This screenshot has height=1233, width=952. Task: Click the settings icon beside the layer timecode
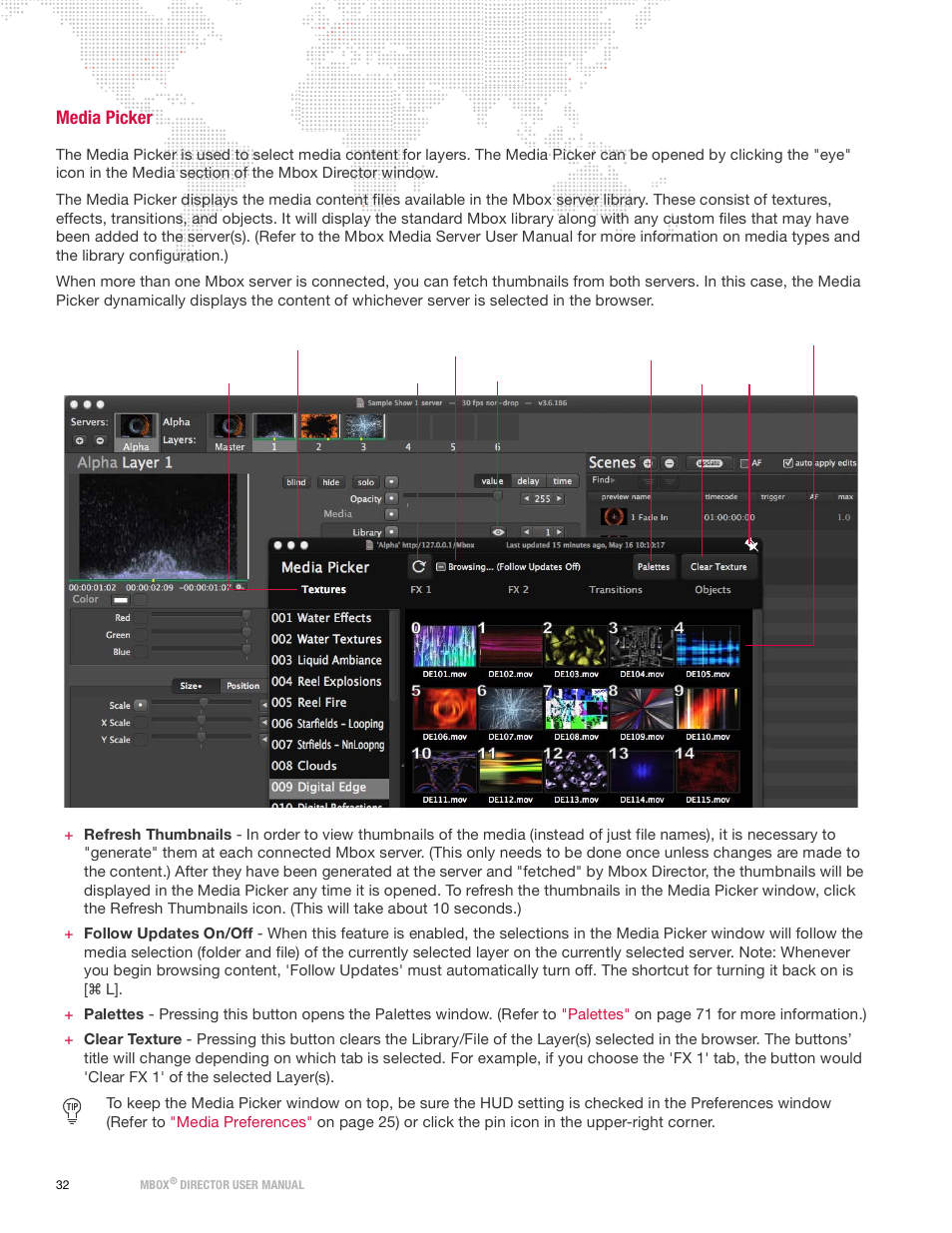[x=239, y=587]
